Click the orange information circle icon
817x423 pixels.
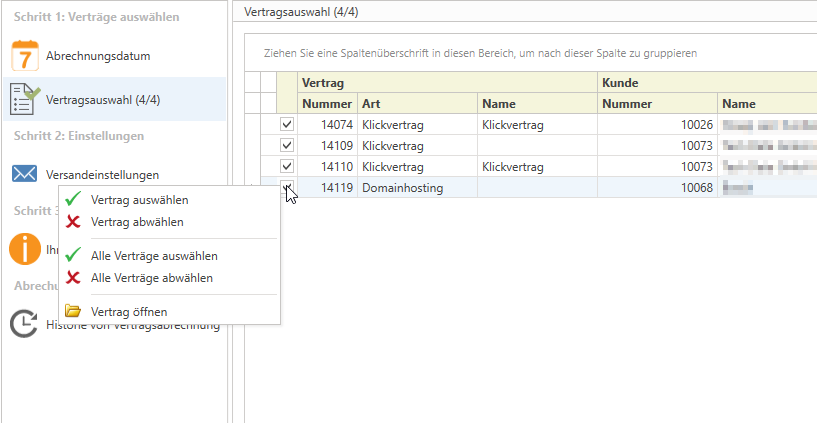point(24,248)
